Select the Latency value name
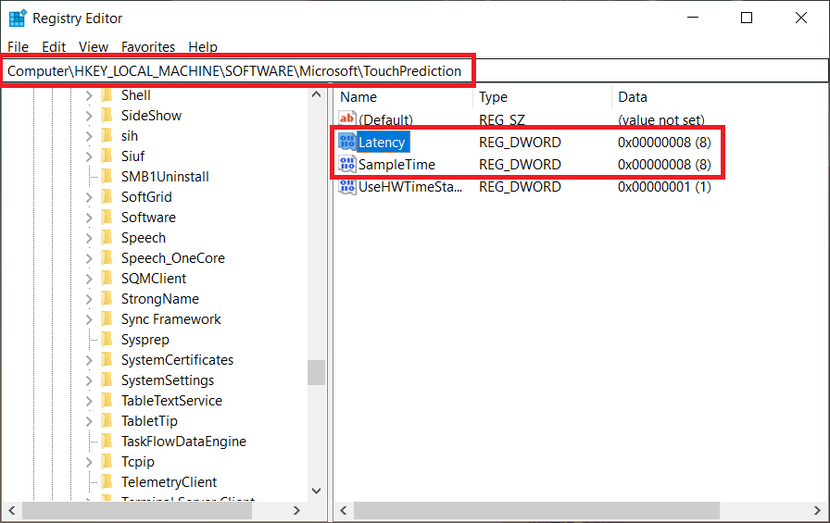This screenshot has height=523, width=830. [382, 142]
